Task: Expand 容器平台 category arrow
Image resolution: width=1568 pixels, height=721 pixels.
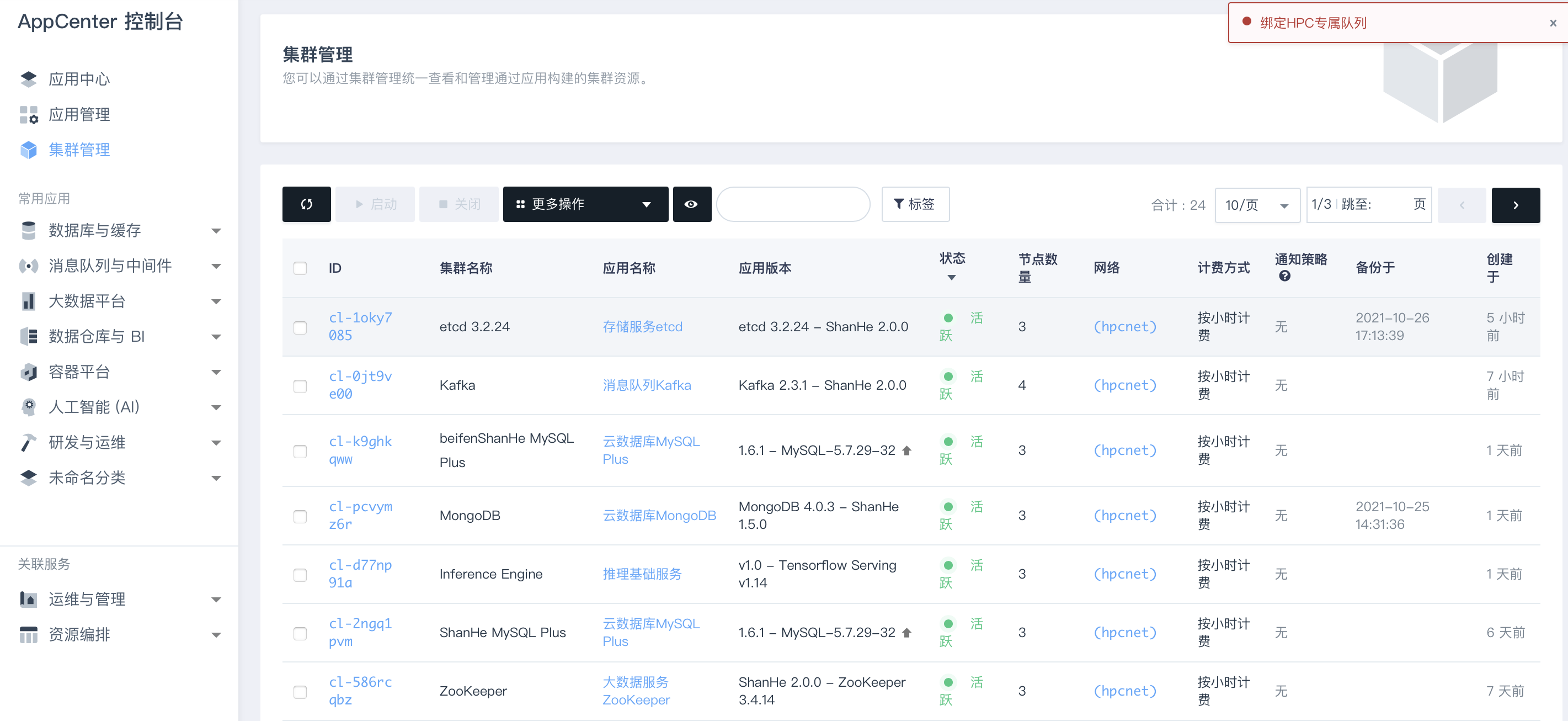Action: 216,372
